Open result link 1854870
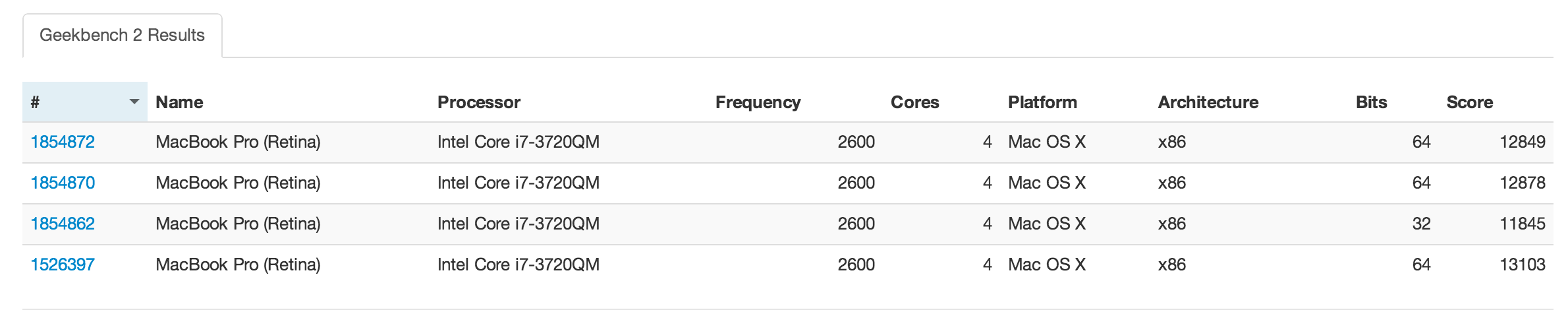Screen dimensions: 1568x310 pyautogui.click(x=63, y=183)
